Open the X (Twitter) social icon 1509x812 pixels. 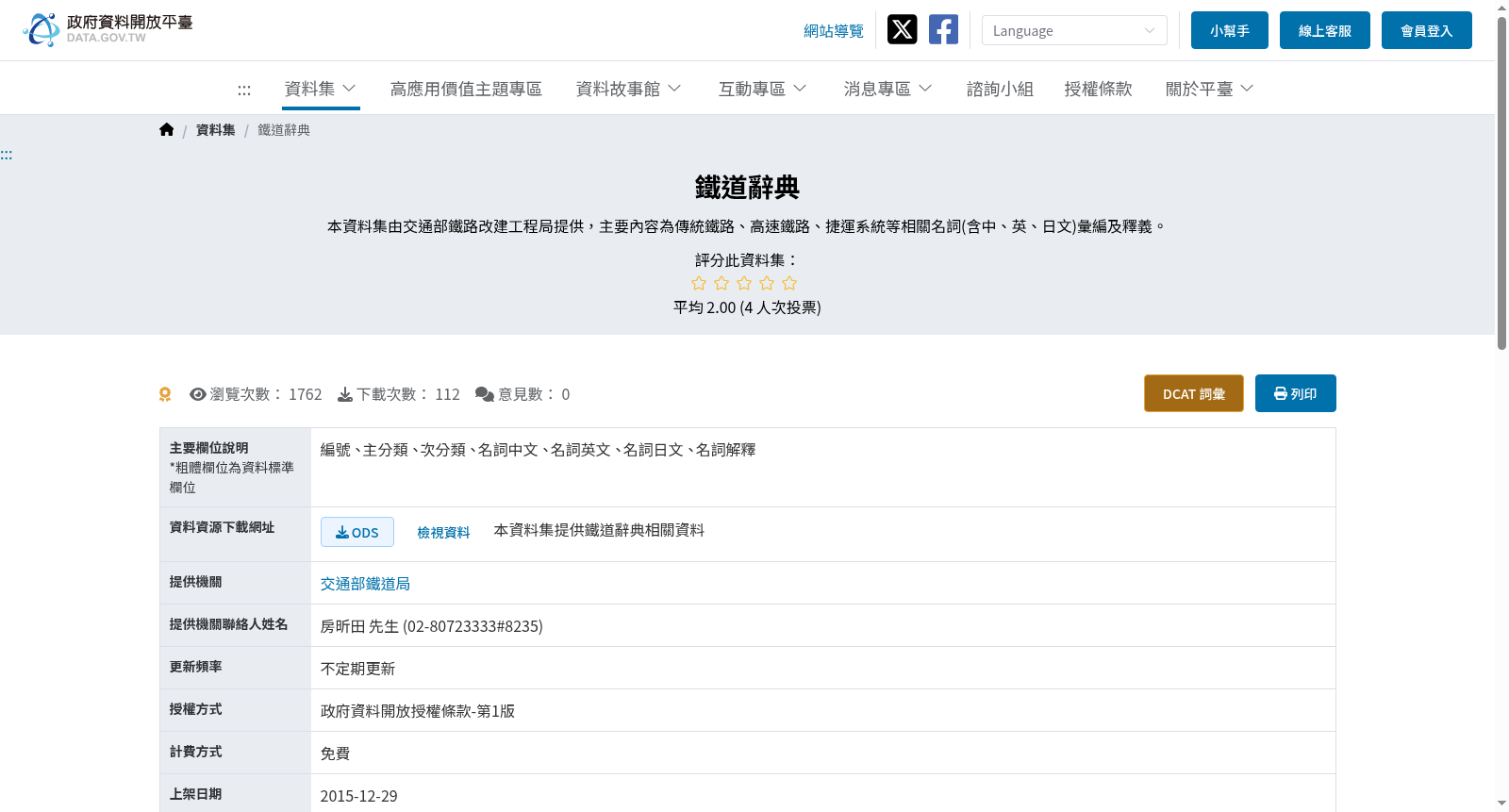[902, 29]
